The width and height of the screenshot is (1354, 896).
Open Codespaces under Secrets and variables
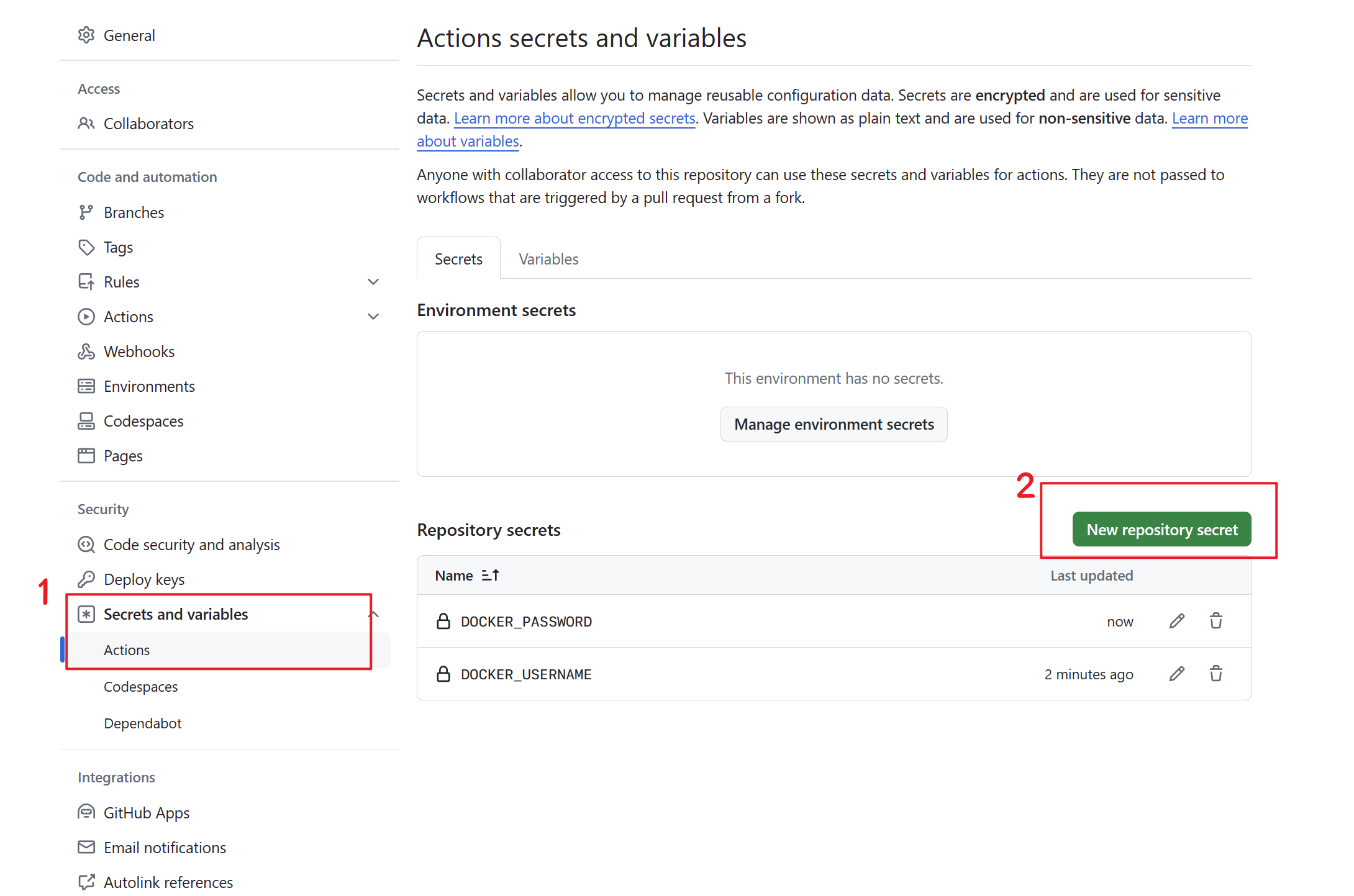coord(140,687)
